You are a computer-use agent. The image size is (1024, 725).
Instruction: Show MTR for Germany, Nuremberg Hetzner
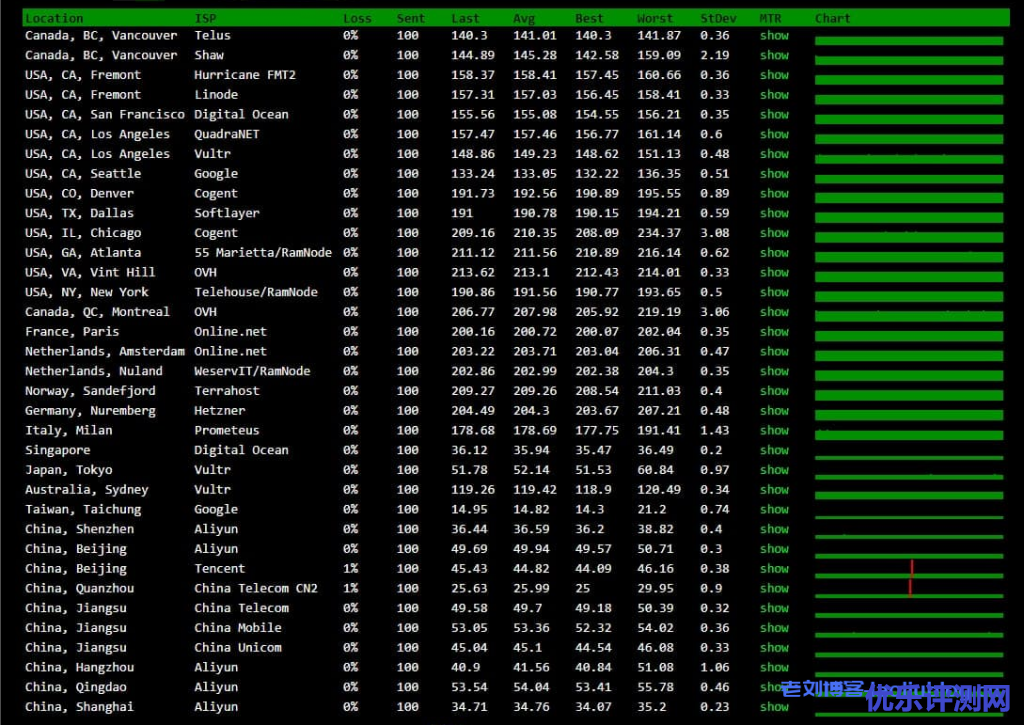(x=774, y=411)
